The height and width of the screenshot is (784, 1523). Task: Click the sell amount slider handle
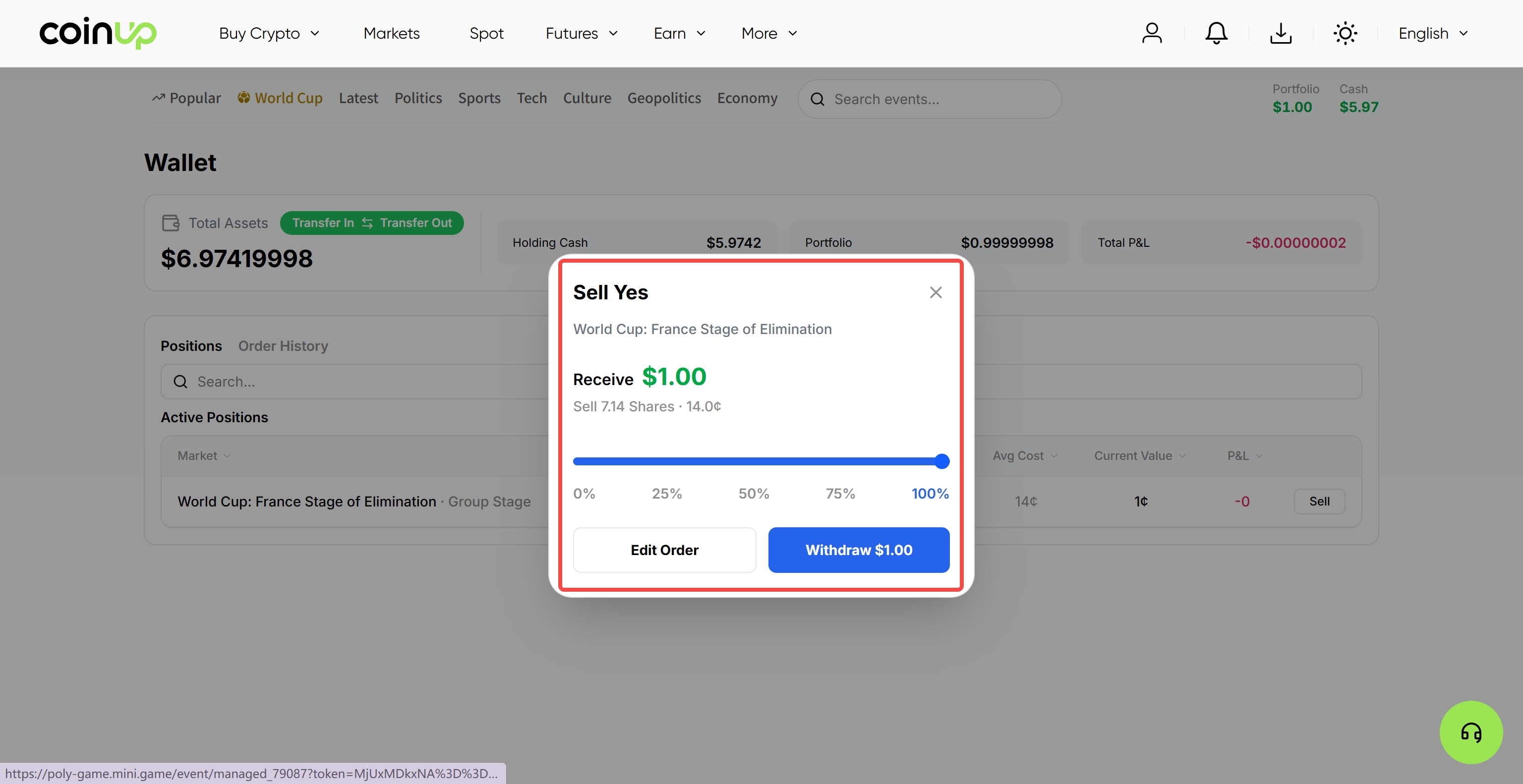[942, 461]
